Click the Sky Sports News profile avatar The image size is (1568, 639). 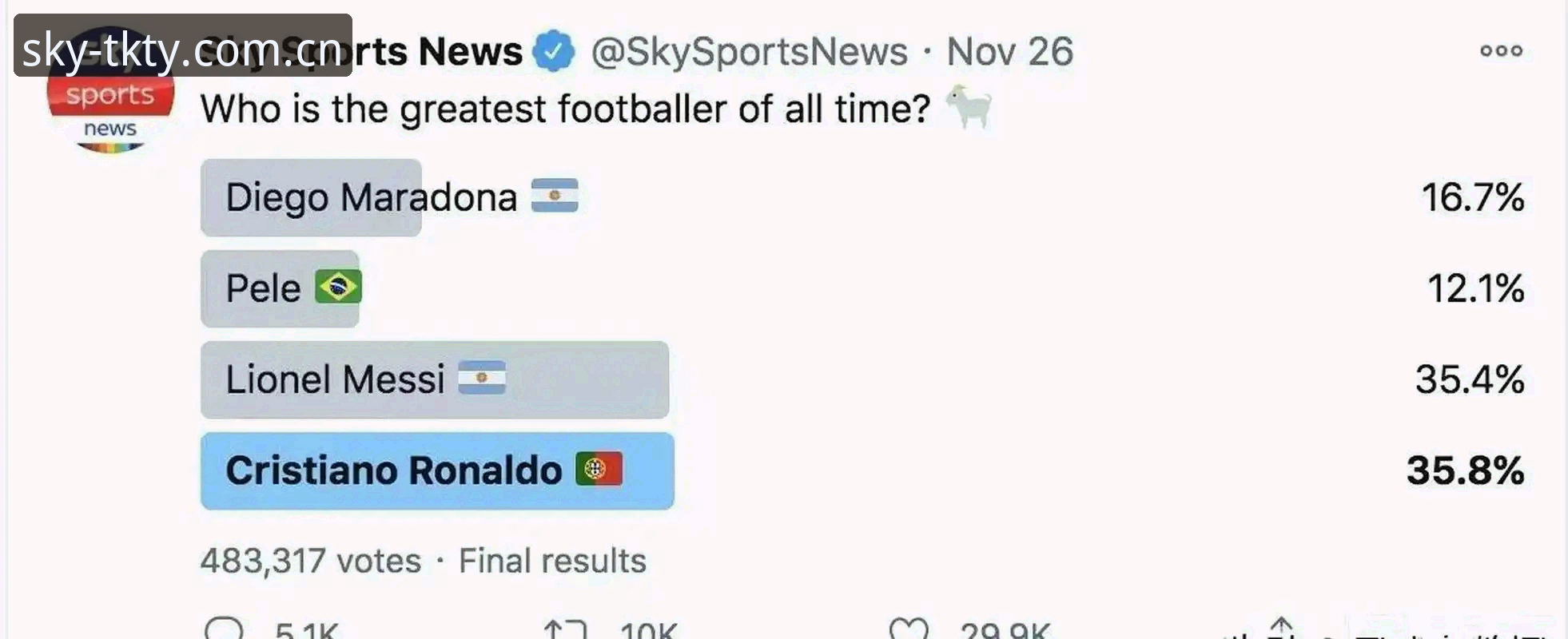110,89
